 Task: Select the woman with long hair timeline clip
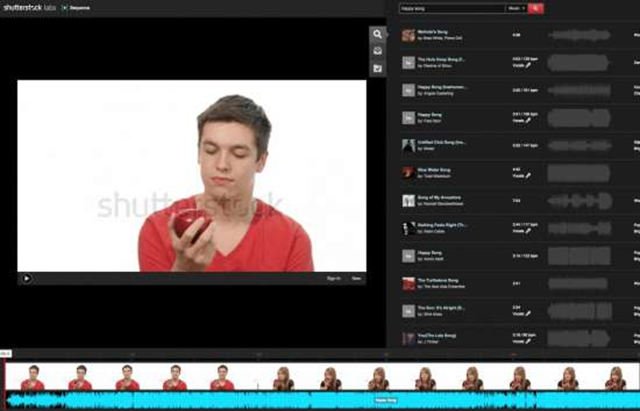(449, 378)
